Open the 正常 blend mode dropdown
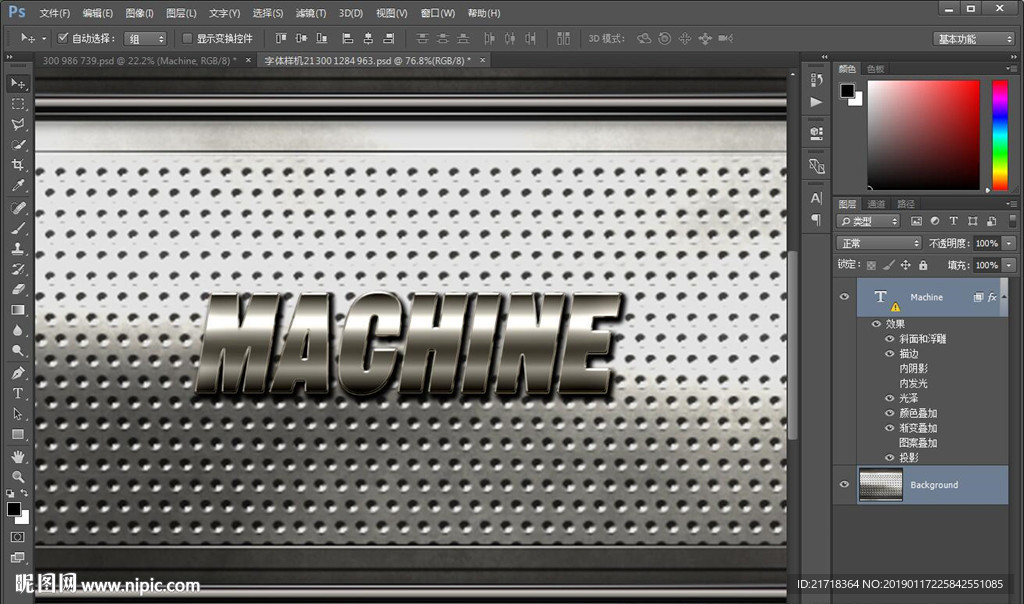Screen dimensions: 1024x604 point(879,243)
